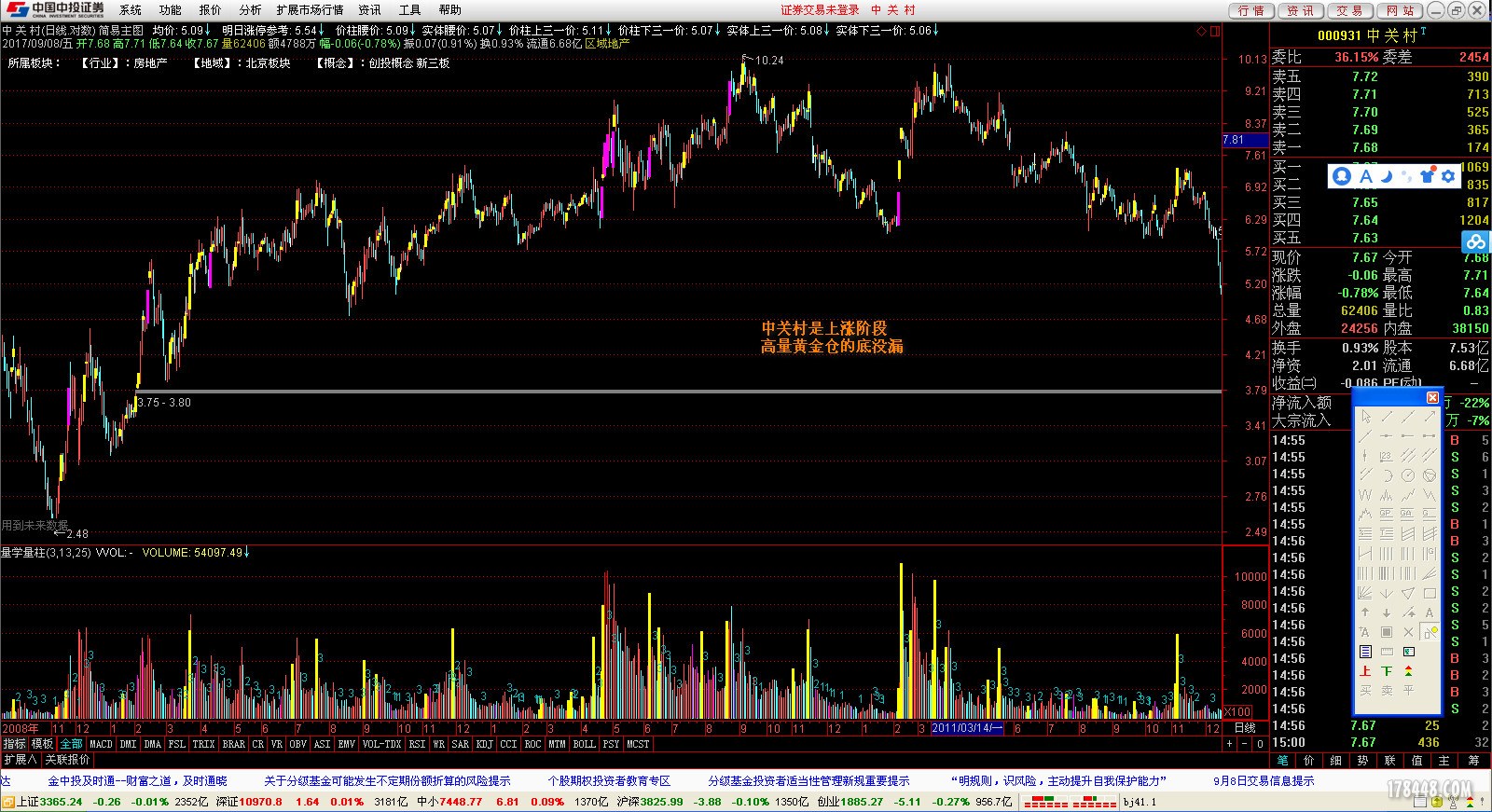
Task: Select the 全部 indicator tab
Action: tap(72, 744)
